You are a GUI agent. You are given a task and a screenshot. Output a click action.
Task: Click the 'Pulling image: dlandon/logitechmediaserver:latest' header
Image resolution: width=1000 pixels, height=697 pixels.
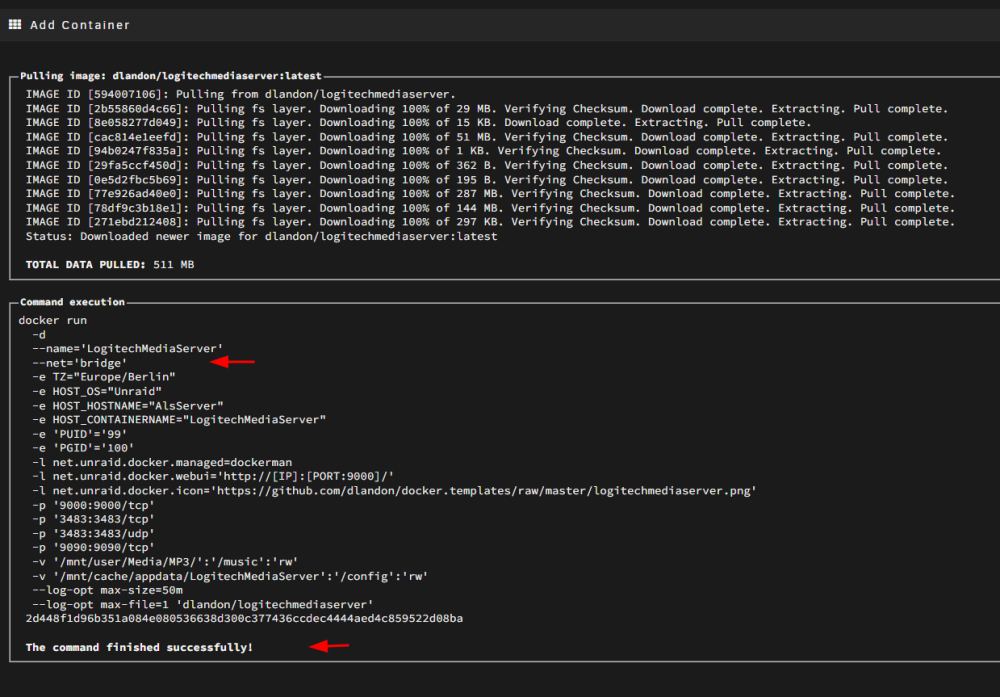coord(171,76)
